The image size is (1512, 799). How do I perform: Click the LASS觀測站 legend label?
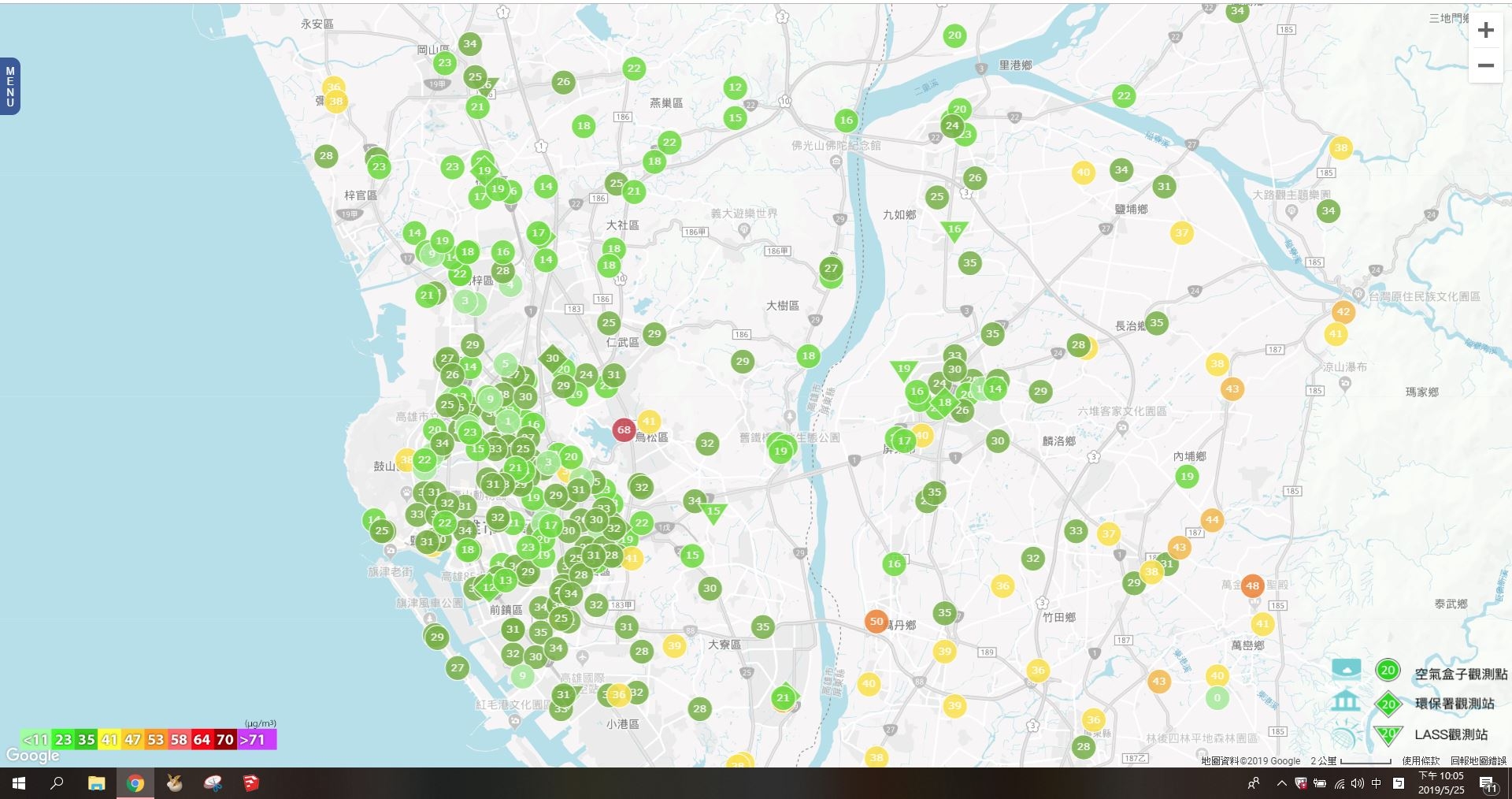point(1451,734)
